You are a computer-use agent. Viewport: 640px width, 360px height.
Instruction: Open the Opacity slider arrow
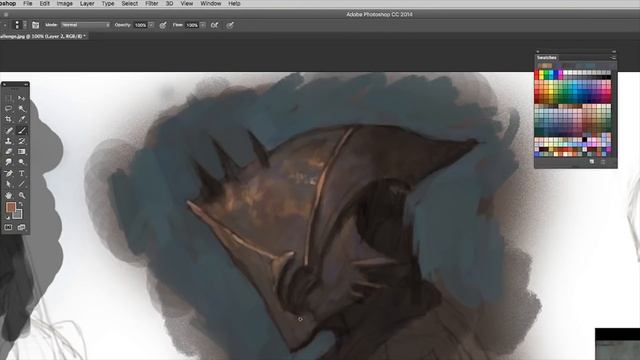click(151, 25)
